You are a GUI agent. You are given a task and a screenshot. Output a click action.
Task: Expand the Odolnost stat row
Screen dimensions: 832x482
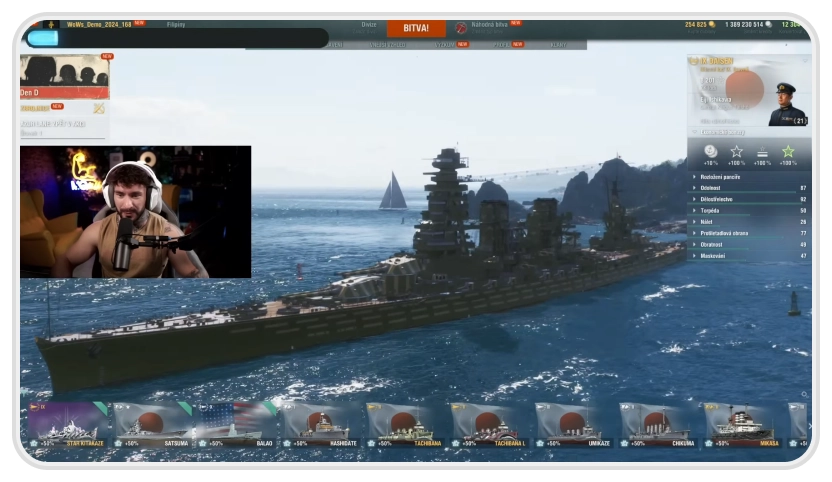[749, 188]
